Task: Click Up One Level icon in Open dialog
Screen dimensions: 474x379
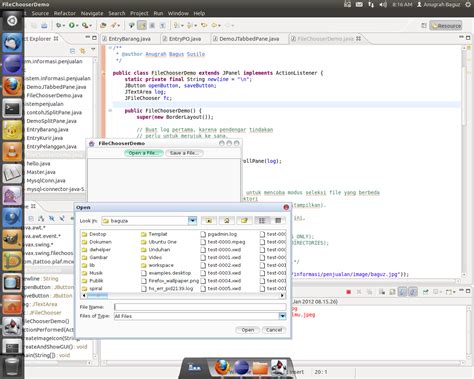Action: click(x=209, y=220)
